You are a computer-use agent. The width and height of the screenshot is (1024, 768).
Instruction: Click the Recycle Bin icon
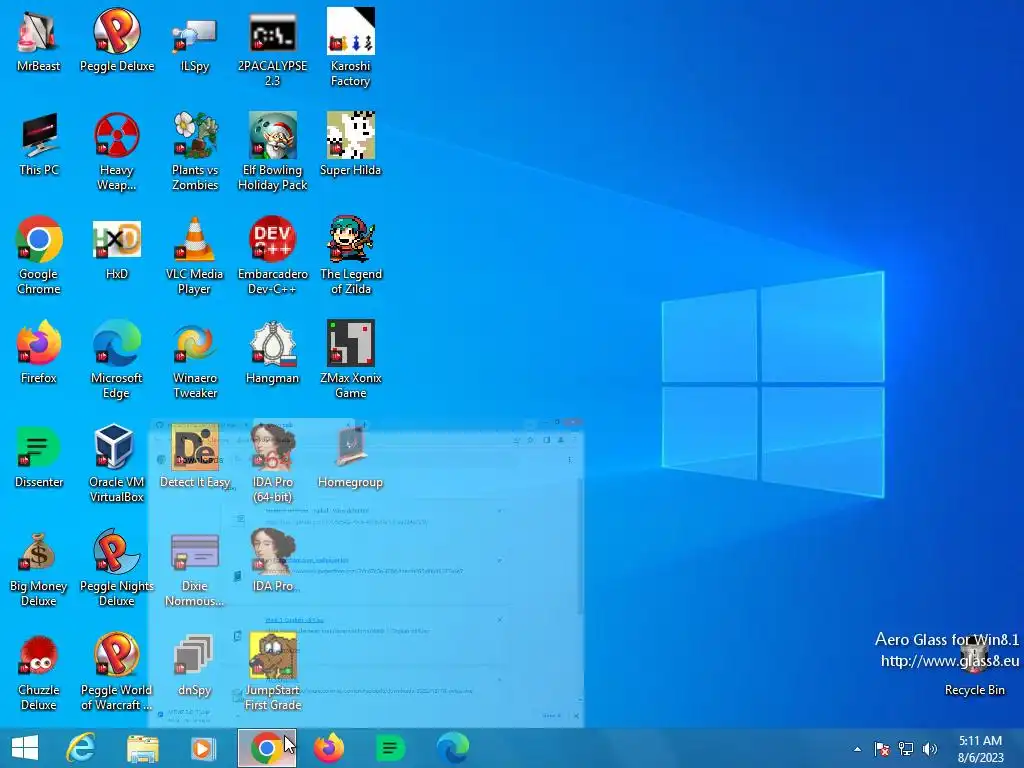click(x=974, y=664)
